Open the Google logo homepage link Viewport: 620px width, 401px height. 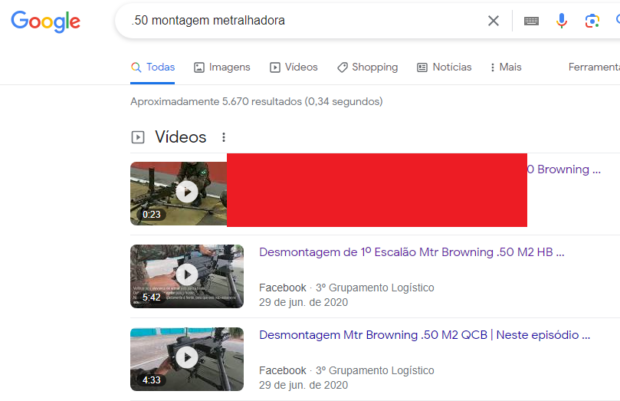point(45,21)
